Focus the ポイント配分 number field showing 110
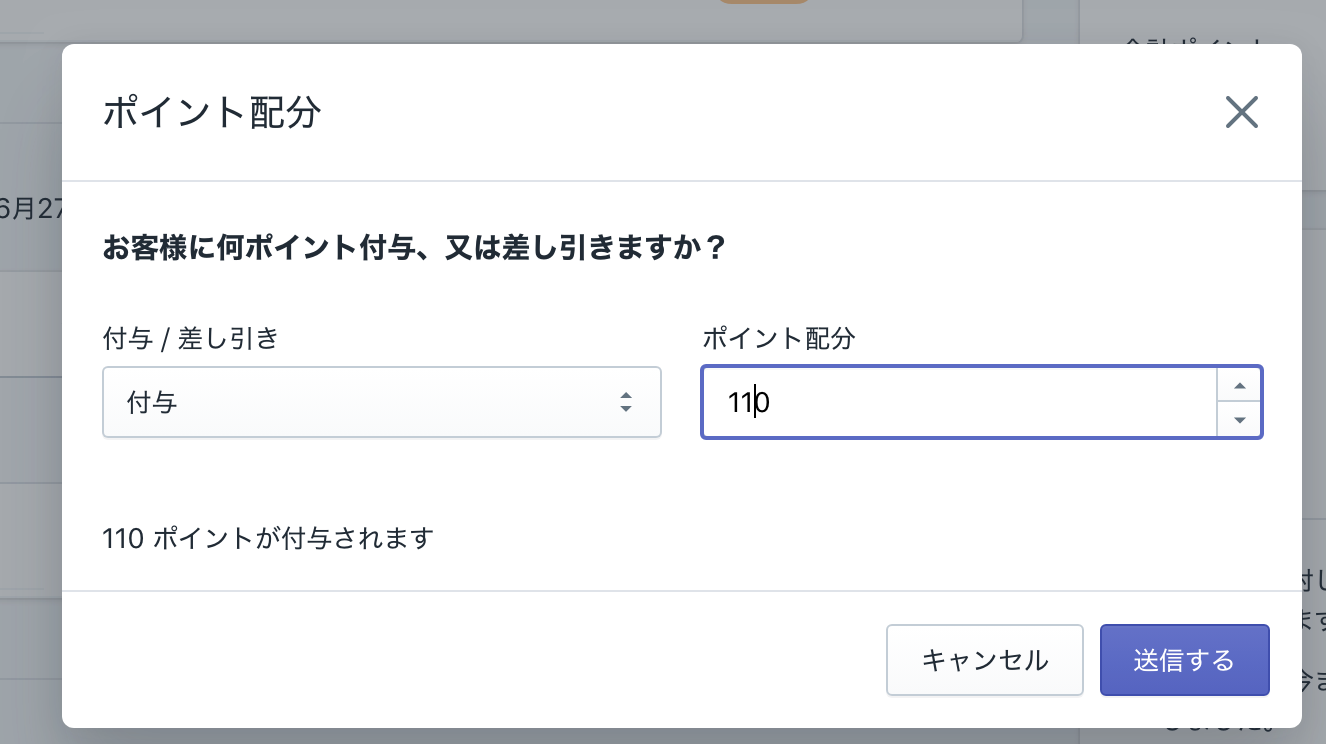The height and width of the screenshot is (744, 1326). (958, 402)
